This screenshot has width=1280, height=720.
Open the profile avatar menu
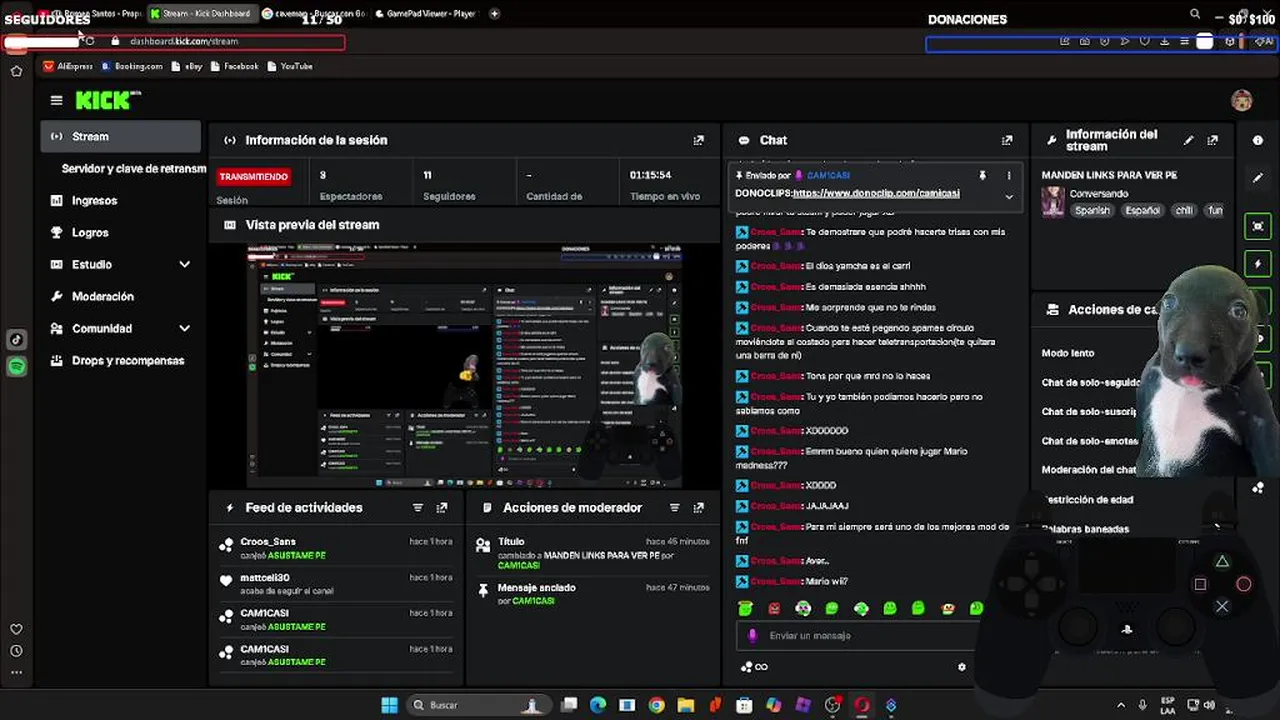coord(1242,100)
